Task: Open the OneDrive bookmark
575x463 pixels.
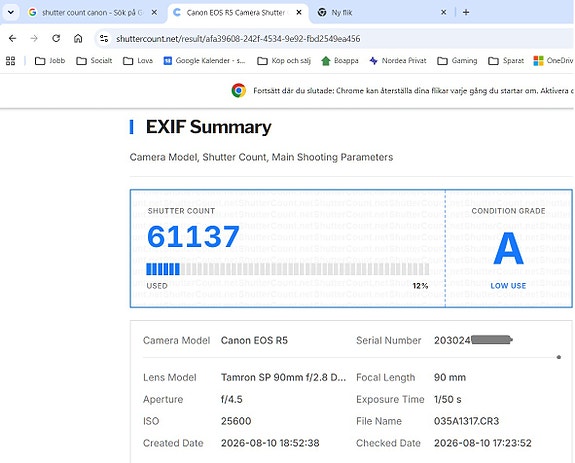Action: [x=554, y=61]
